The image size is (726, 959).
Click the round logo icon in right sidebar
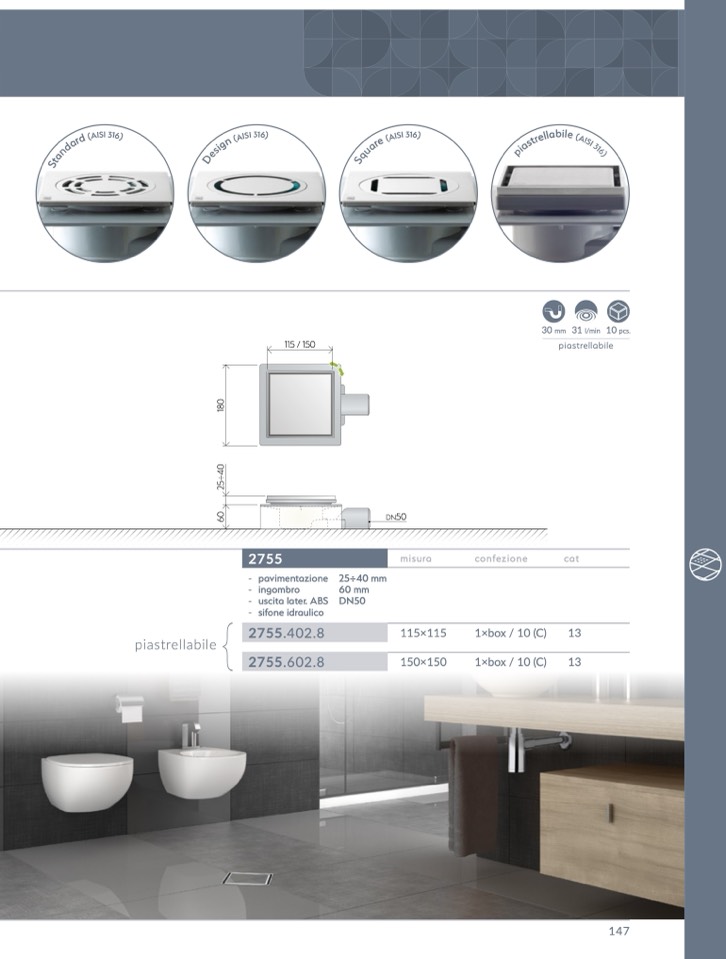[705, 564]
